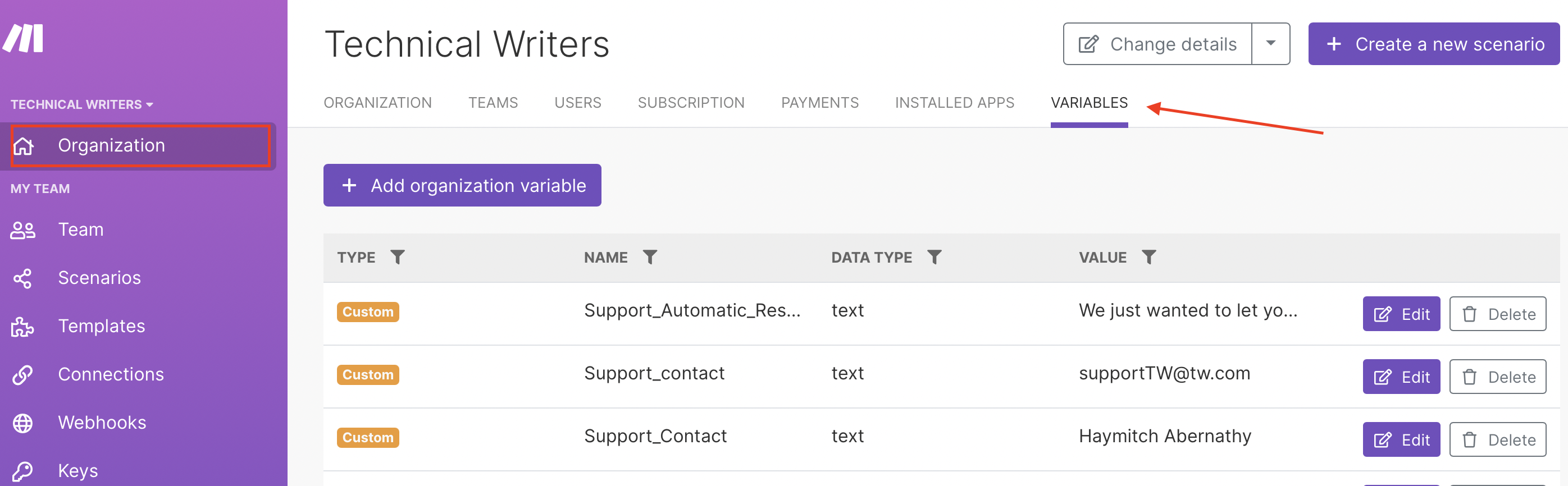Screen dimensions: 1568x486
Task: Click Create a new scenario
Action: (1433, 44)
